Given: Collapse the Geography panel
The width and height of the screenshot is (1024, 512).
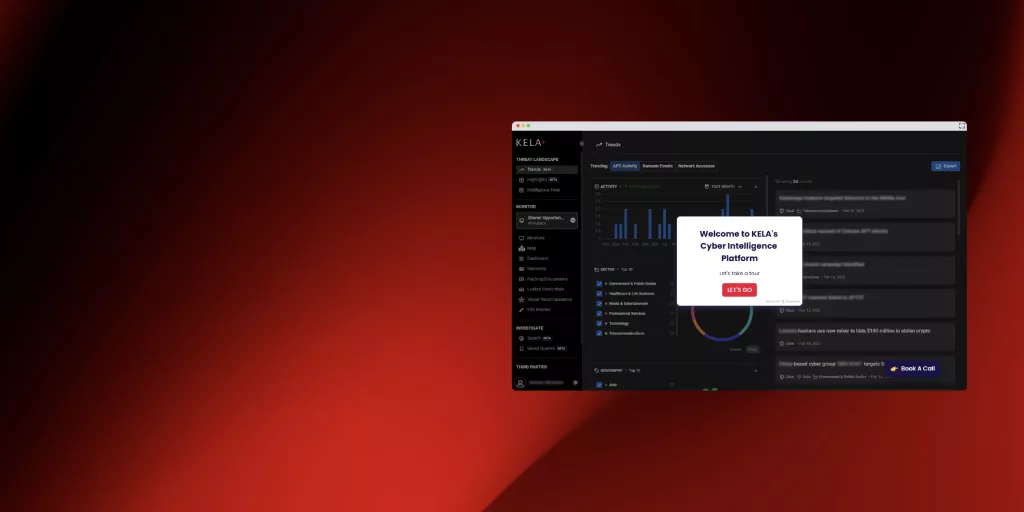Looking at the screenshot, I should (x=755, y=370).
